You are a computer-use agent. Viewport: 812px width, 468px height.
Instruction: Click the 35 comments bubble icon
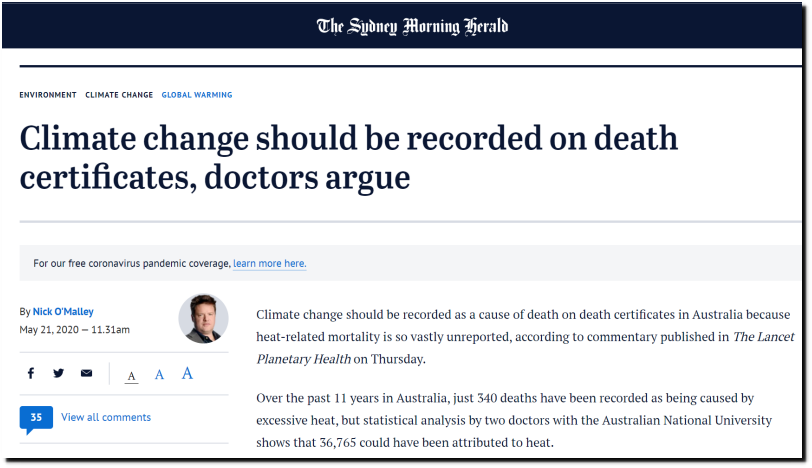(36, 418)
